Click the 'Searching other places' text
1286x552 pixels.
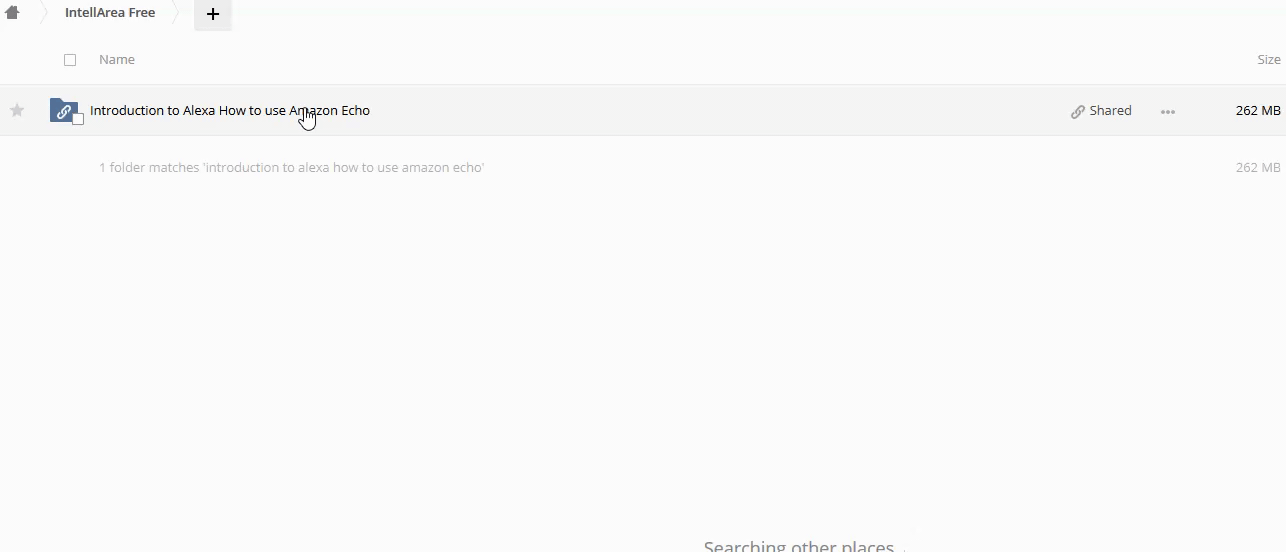coord(798,546)
